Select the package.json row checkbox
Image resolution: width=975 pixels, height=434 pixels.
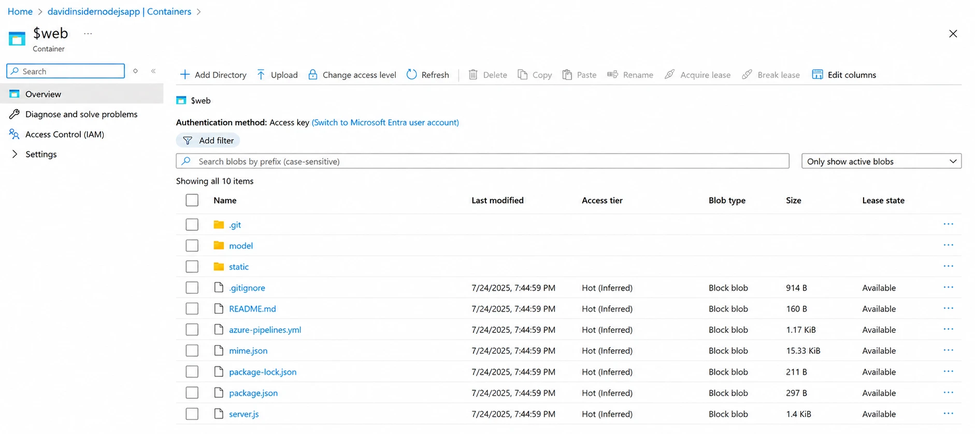click(192, 393)
